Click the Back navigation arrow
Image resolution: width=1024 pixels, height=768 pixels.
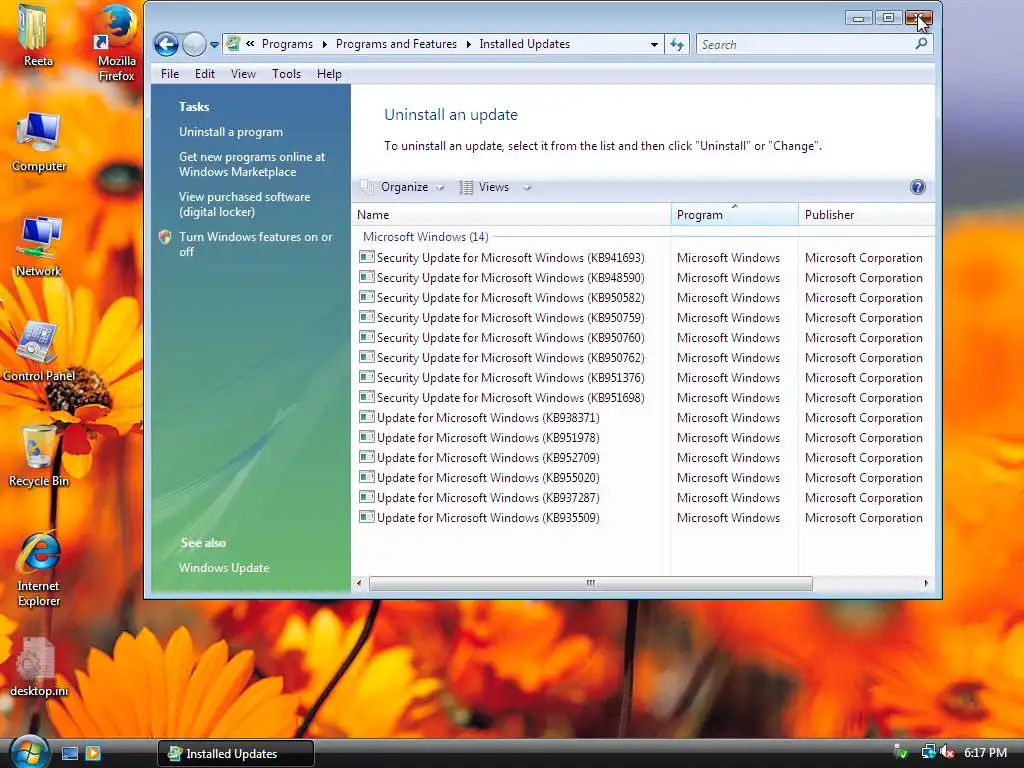[166, 44]
